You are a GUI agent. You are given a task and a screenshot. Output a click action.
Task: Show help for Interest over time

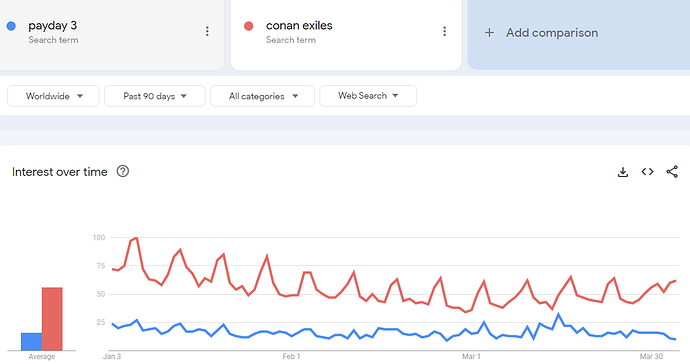click(123, 171)
